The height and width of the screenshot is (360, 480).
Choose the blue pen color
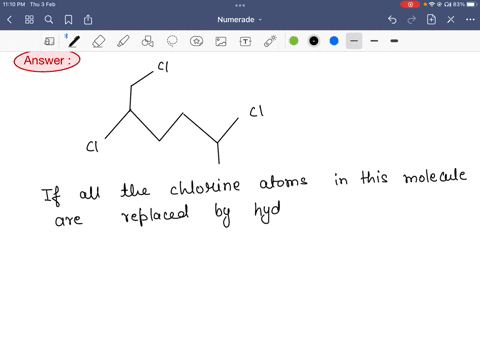334,41
